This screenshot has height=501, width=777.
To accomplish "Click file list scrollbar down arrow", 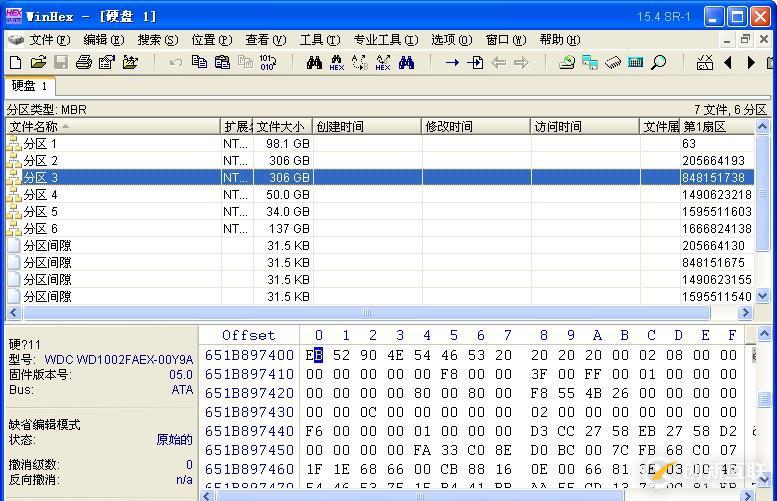I will pos(763,296).
